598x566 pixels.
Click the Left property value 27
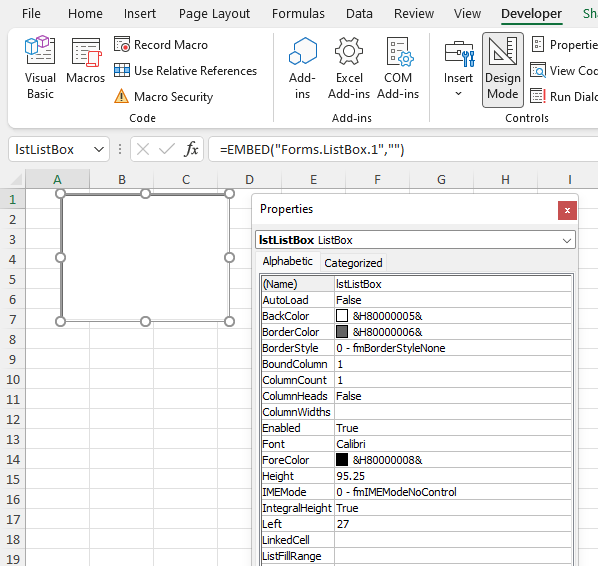[x=453, y=524]
